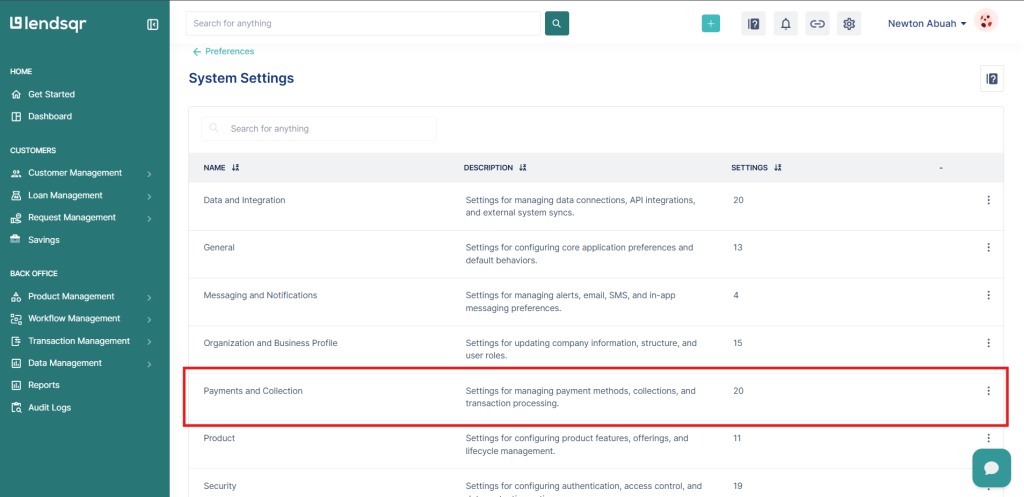This screenshot has width=1024, height=497.
Task: Open the chat support bubble
Action: (x=991, y=468)
